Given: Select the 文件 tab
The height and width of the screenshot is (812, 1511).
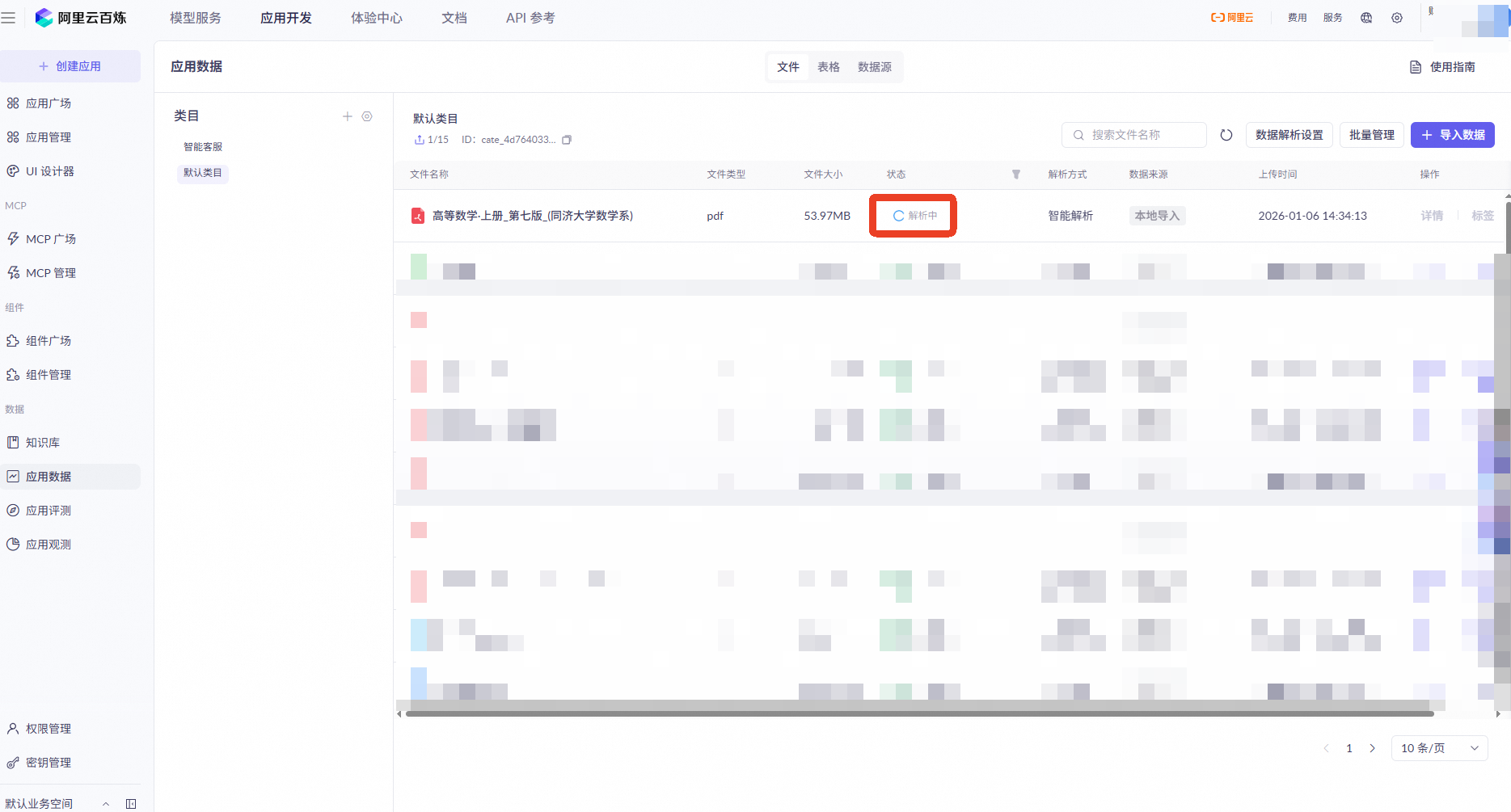Looking at the screenshot, I should click(788, 67).
